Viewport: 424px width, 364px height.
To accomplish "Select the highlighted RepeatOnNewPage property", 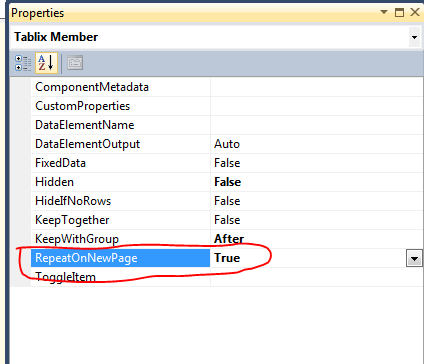I will (x=121, y=258).
